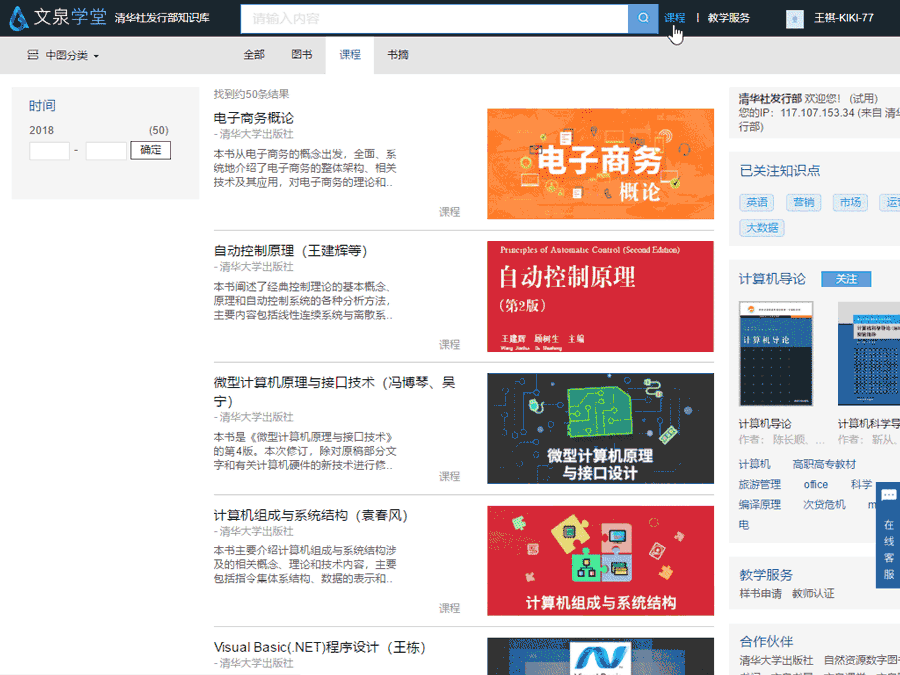Image resolution: width=900 pixels, height=675 pixels.
Task: Open the 计算机科学导论 book cover
Action: pos(869,354)
